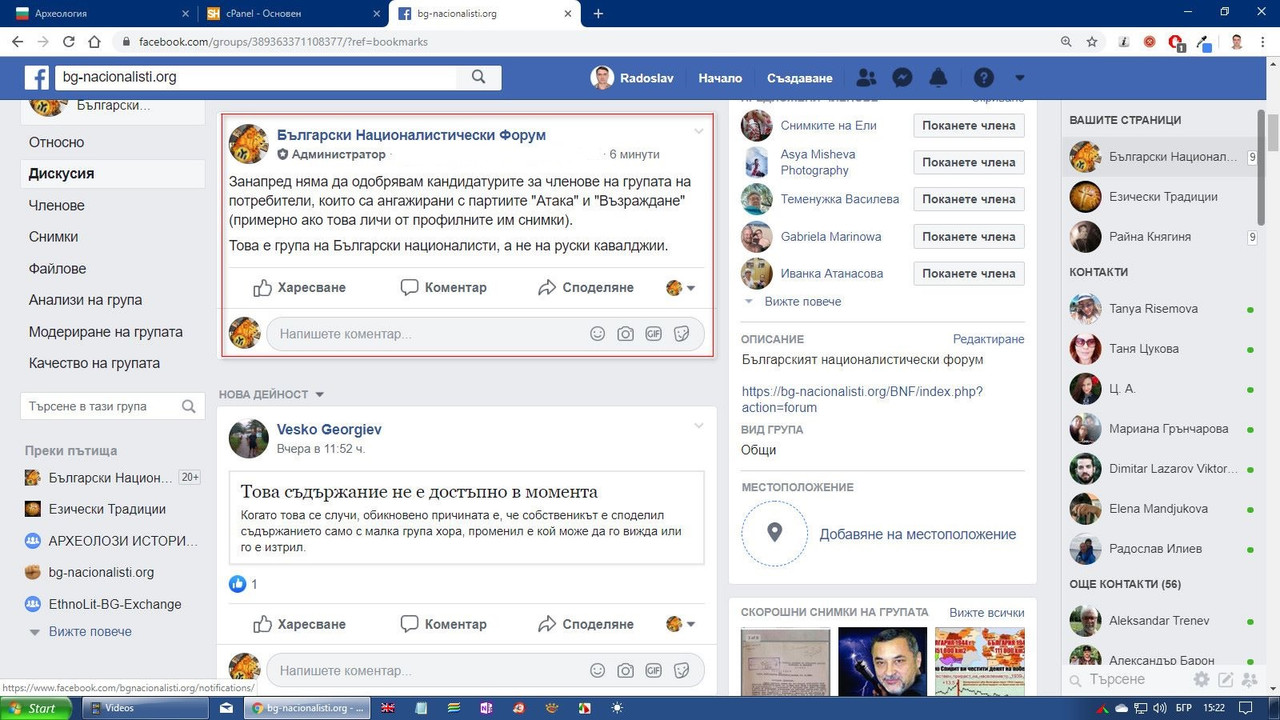Click the camera icon in second comment box
This screenshot has width=1280, height=720.
[x=625, y=671]
